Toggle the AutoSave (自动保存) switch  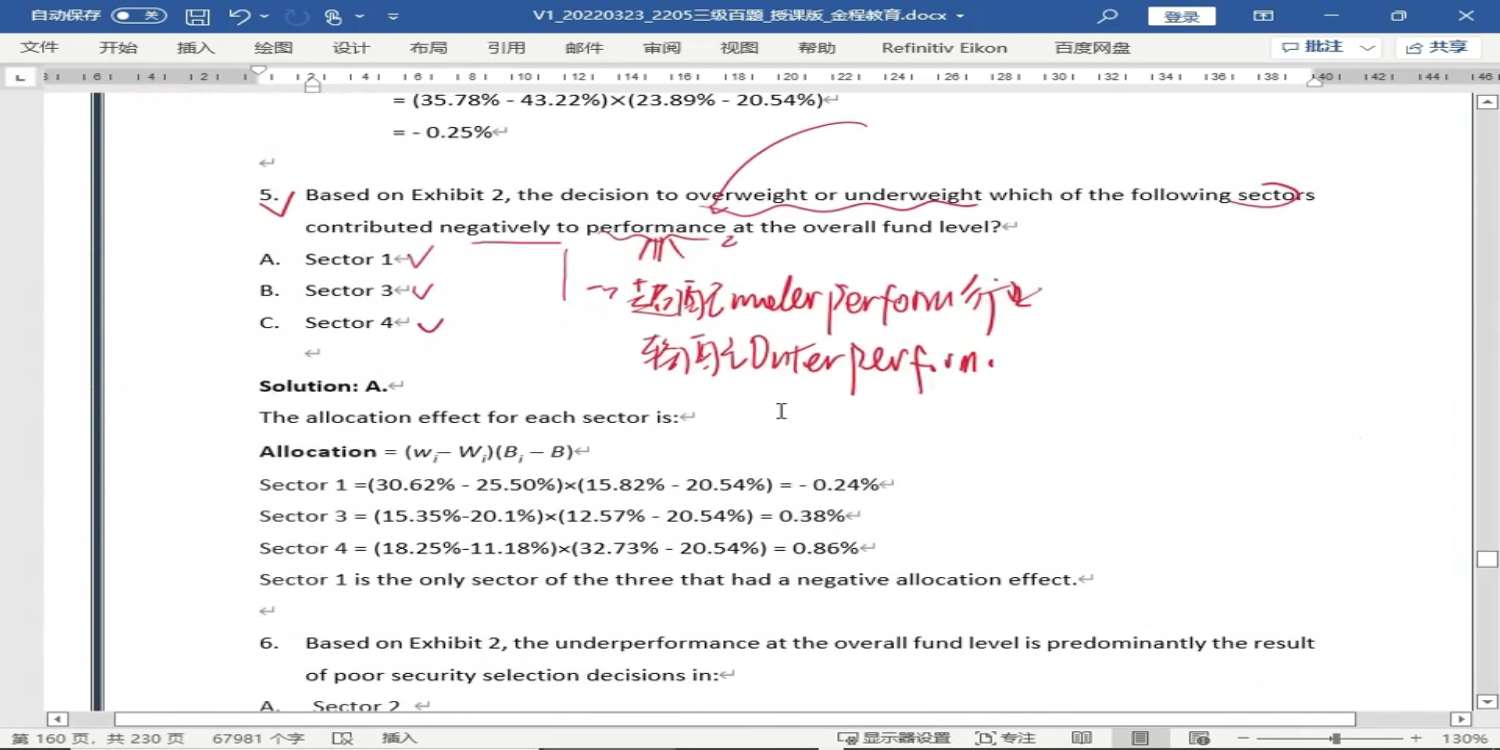[138, 16]
